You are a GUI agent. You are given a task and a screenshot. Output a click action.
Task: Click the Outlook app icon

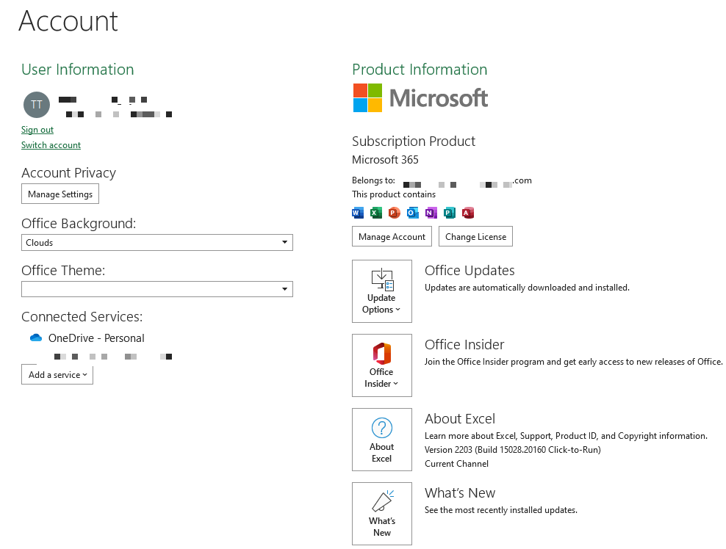413,213
